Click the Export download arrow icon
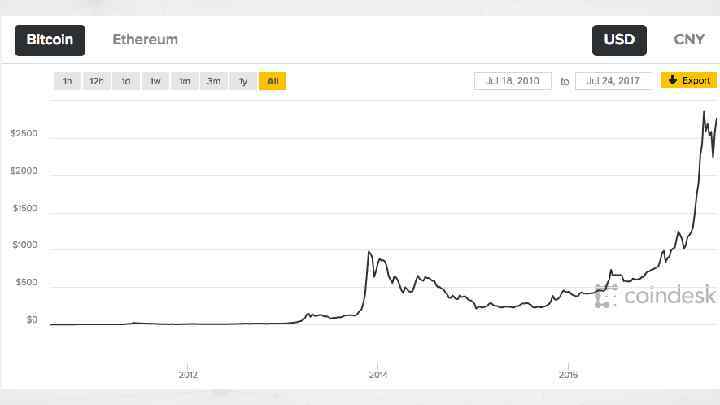Image resolution: width=720 pixels, height=405 pixels. (673, 80)
